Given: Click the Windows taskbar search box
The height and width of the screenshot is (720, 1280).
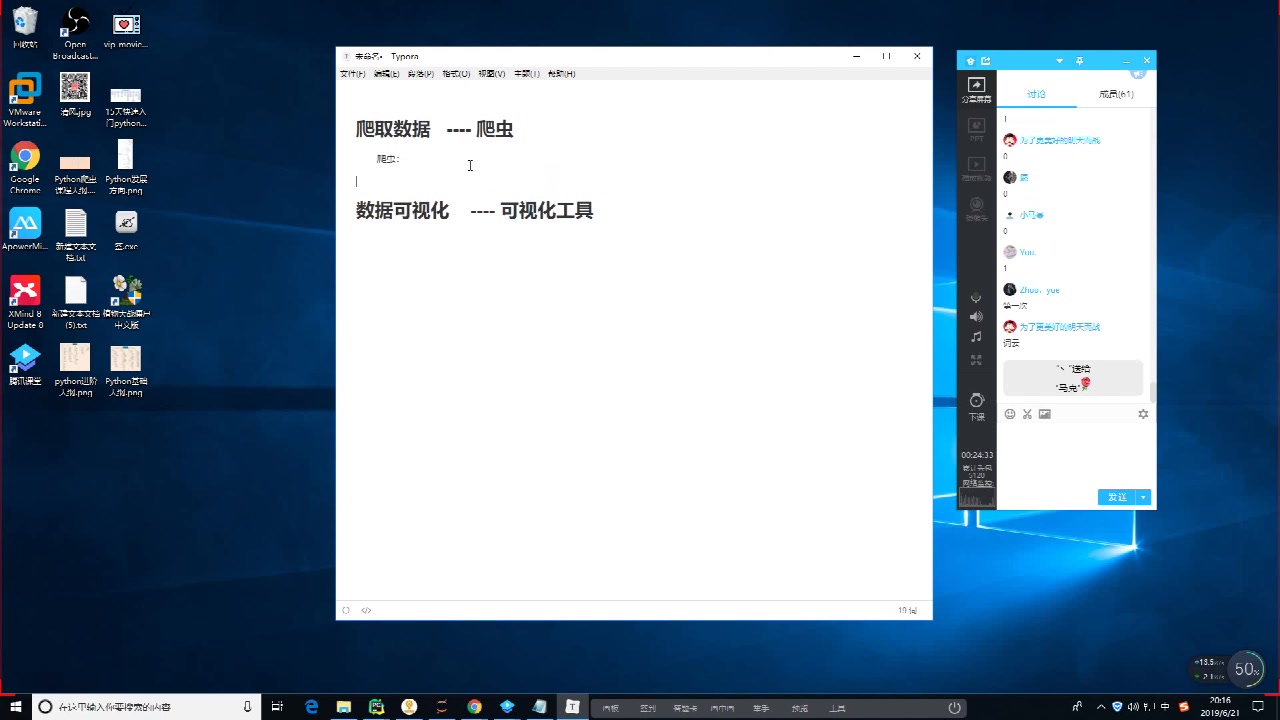Looking at the screenshot, I should click(130, 707).
